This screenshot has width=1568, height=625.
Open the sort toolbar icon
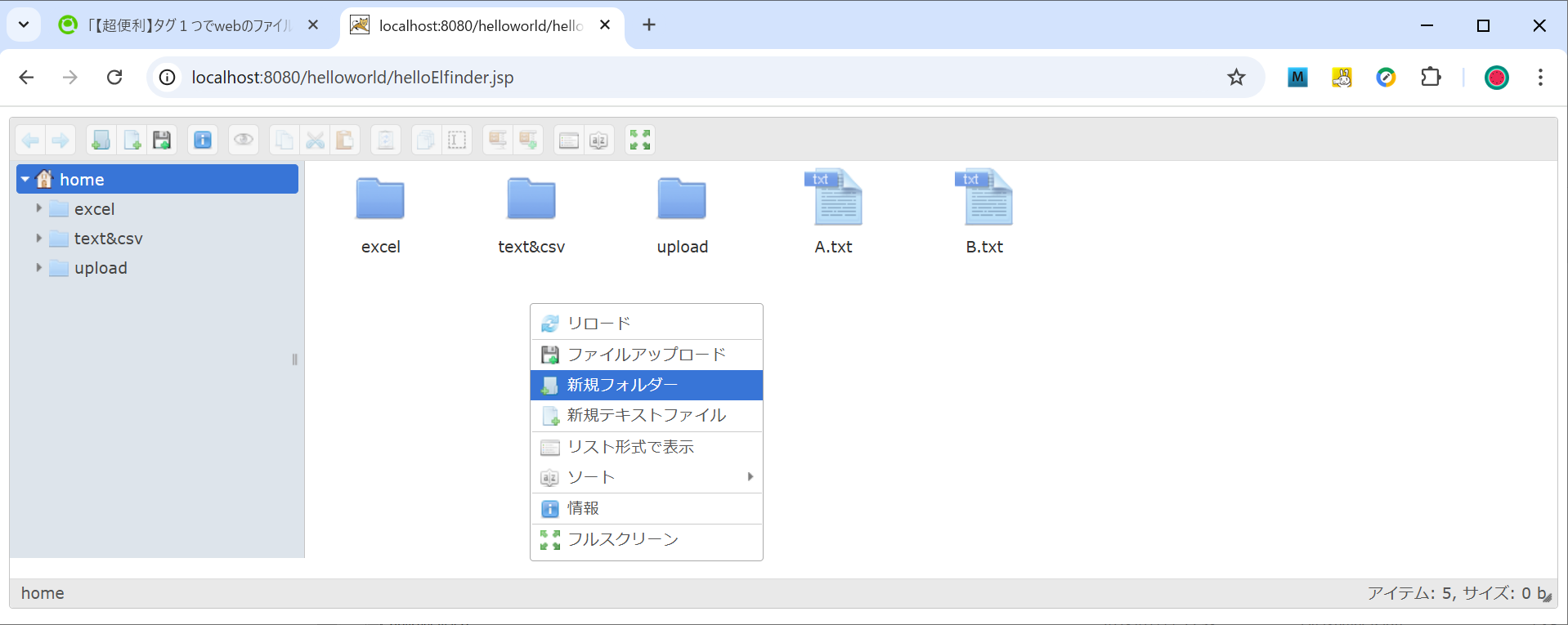pyautogui.click(x=599, y=141)
